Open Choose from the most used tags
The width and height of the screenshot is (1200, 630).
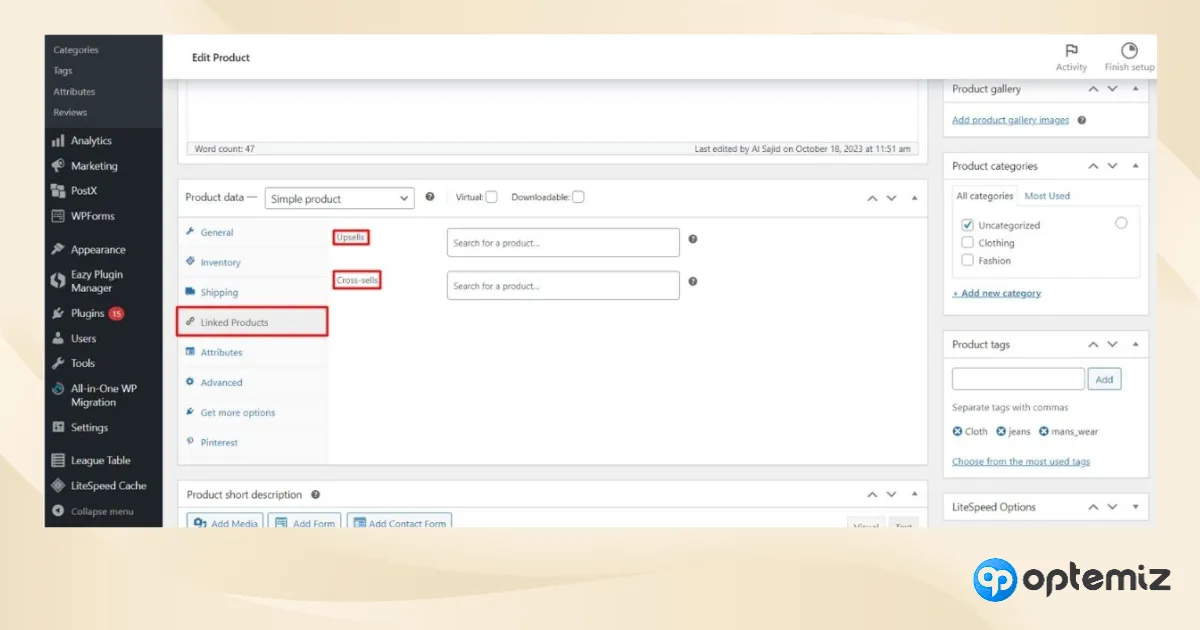(x=1021, y=461)
